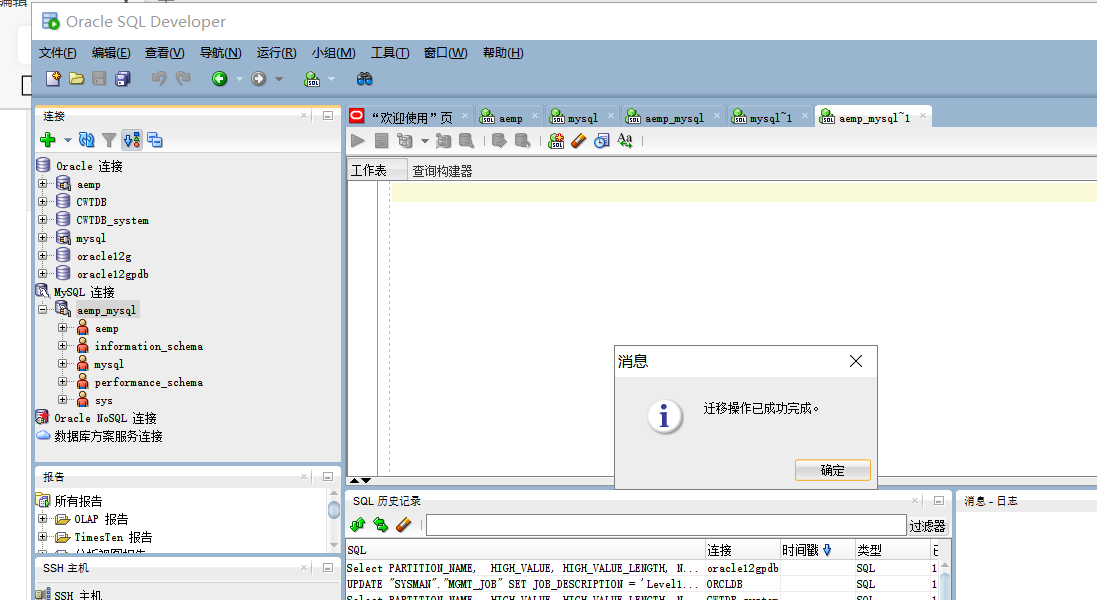Image resolution: width=1097 pixels, height=600 pixels.
Task: Apply filter in the connections panel
Action: tap(109, 140)
